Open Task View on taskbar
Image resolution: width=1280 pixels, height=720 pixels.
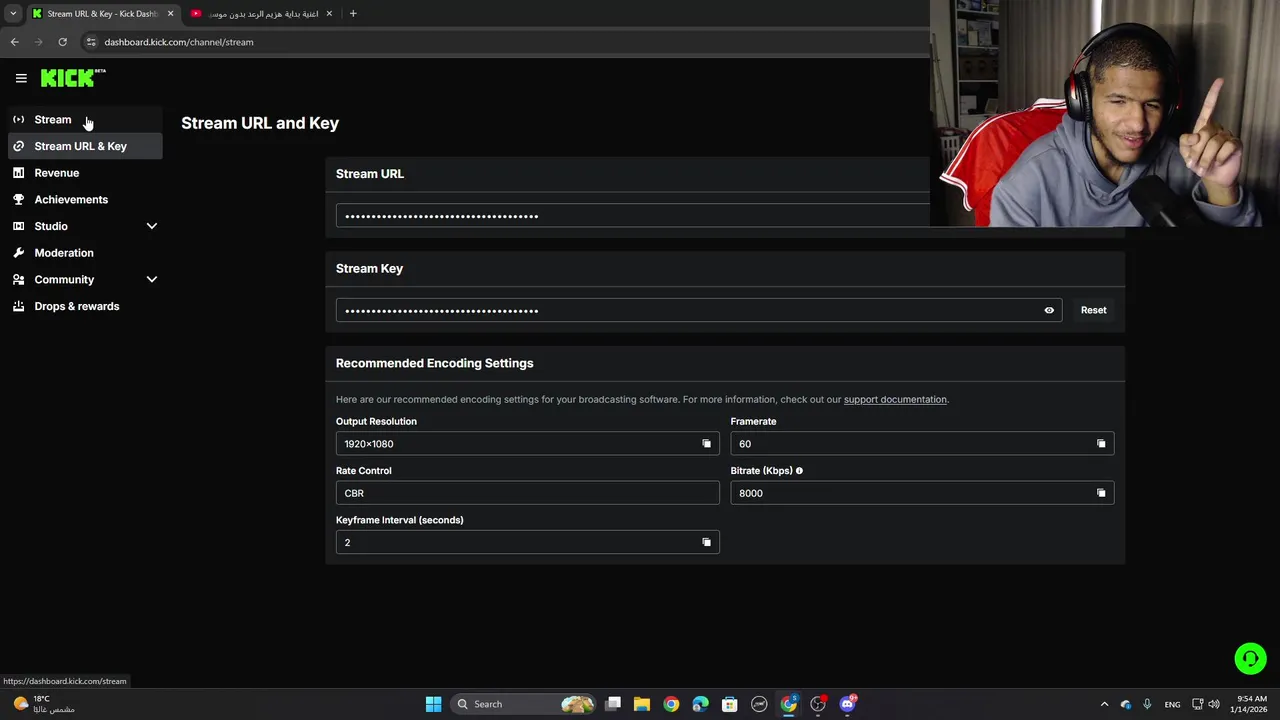point(613,704)
